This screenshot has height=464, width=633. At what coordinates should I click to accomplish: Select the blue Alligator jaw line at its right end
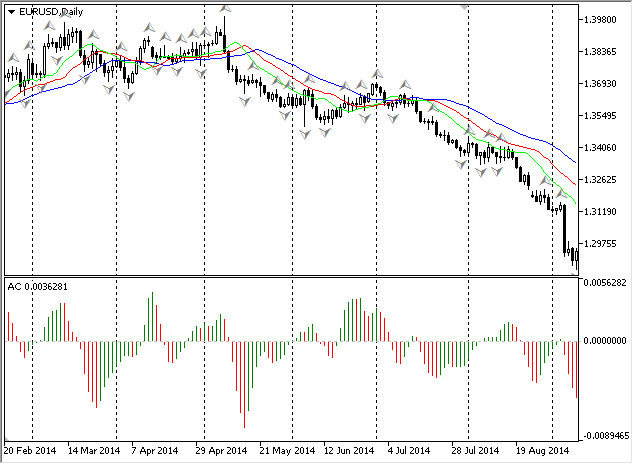pos(573,160)
